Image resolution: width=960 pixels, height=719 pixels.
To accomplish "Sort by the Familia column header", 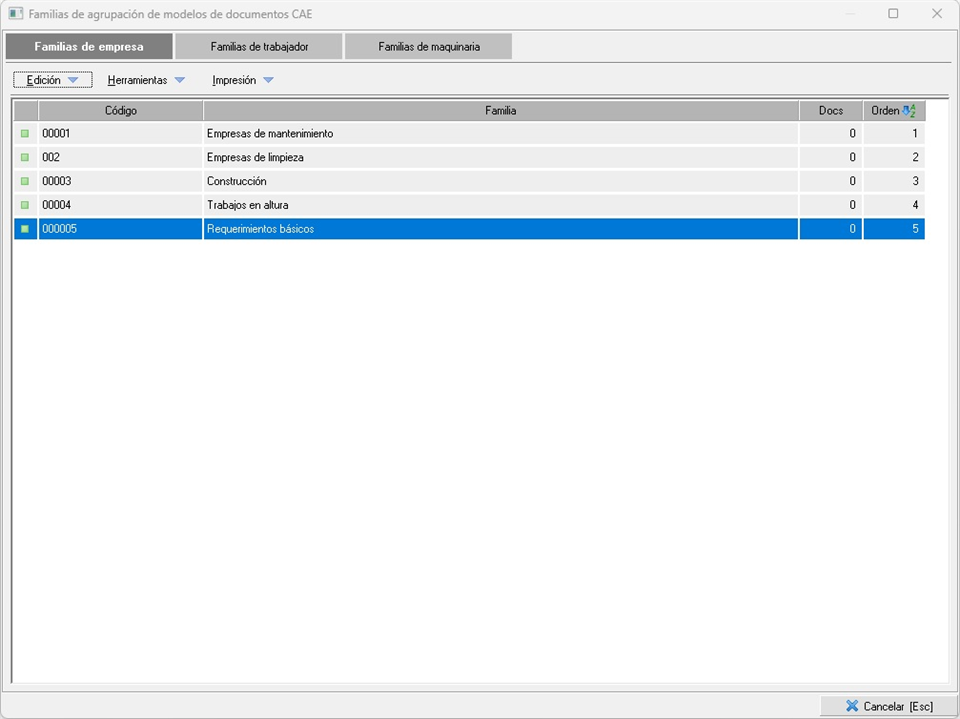I will 500,111.
